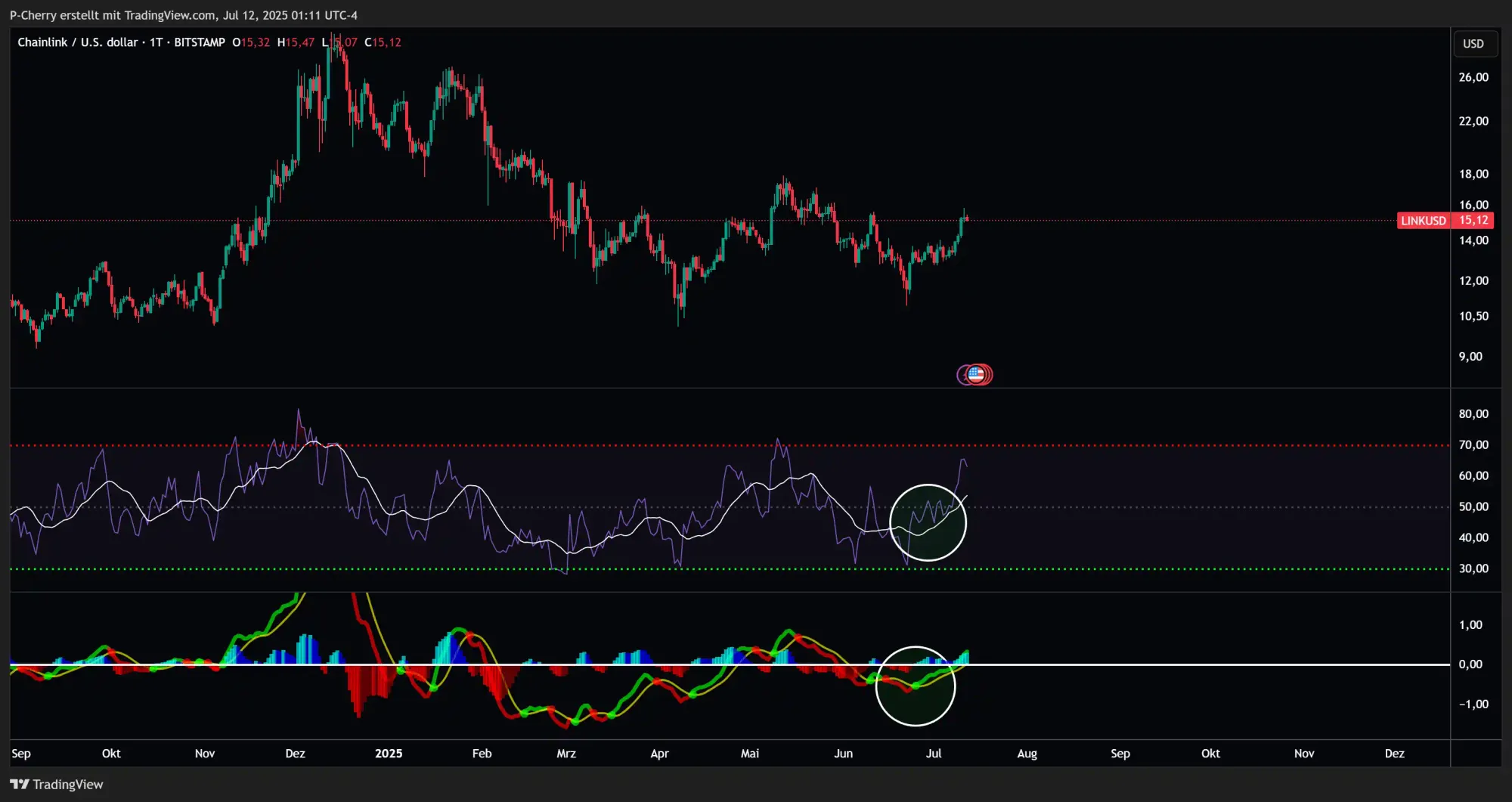1512x802 pixels.
Task: Click the 30,00 RSI axis label
Action: pyautogui.click(x=1473, y=568)
